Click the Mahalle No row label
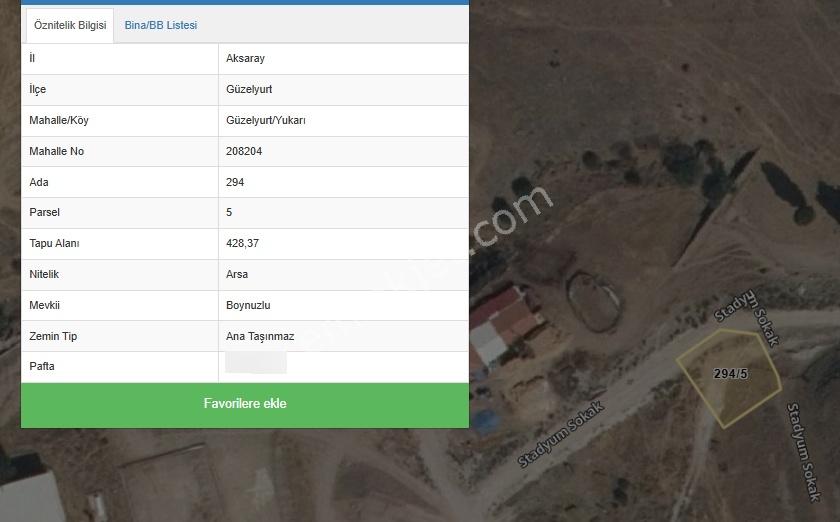The image size is (840, 522). (57, 151)
